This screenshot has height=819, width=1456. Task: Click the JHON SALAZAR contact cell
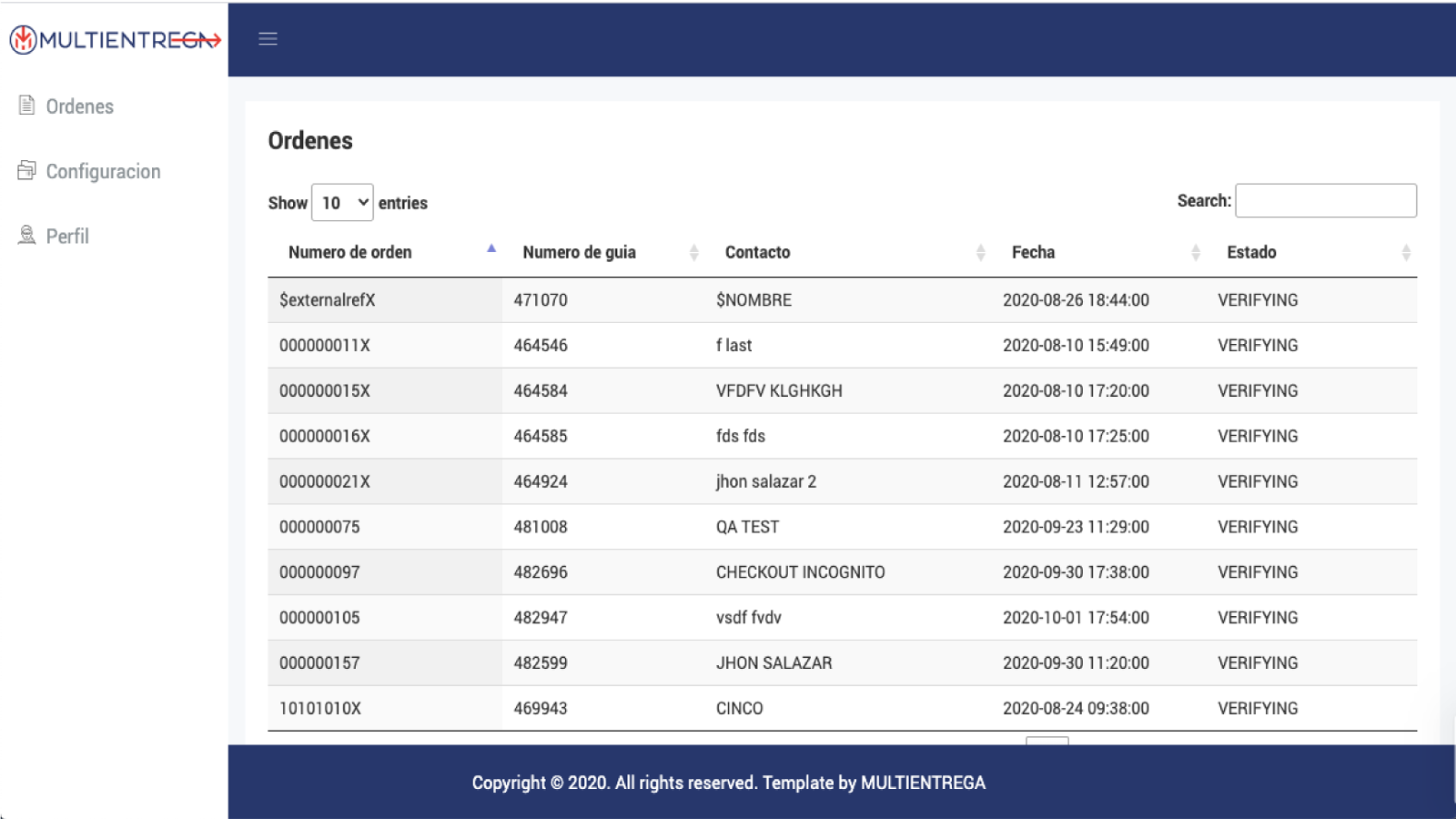(x=773, y=662)
